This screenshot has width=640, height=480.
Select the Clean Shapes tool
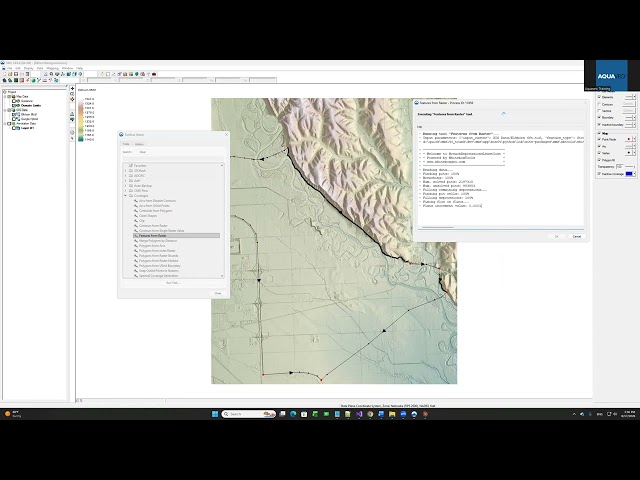click(147, 216)
